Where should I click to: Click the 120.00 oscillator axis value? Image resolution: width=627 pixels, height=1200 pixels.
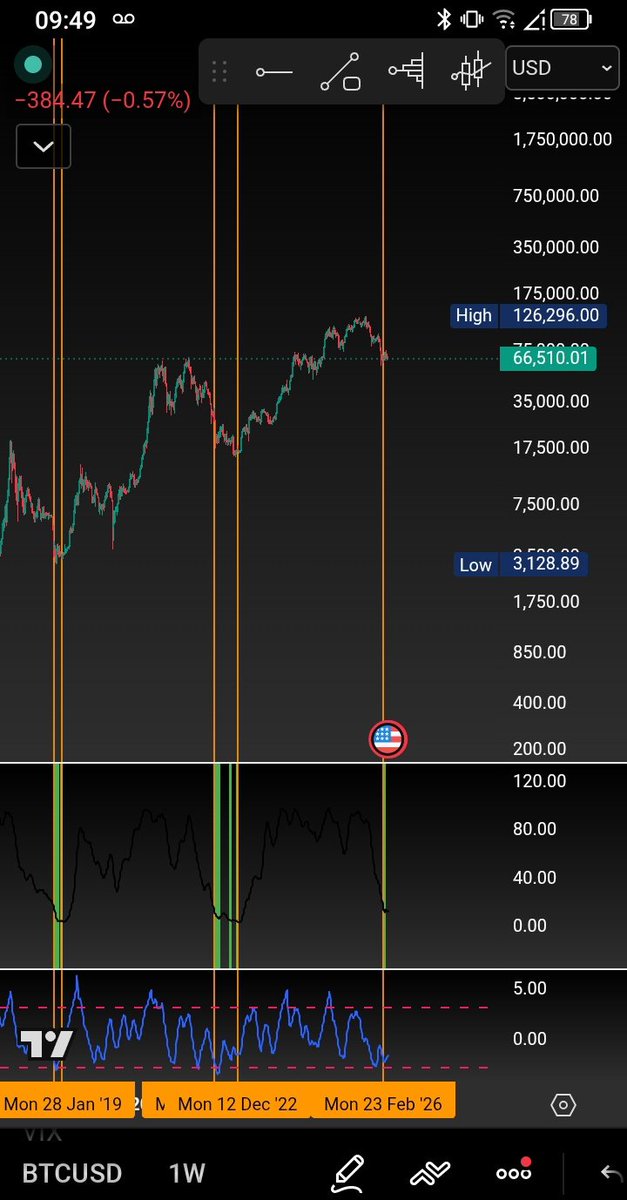click(x=539, y=780)
